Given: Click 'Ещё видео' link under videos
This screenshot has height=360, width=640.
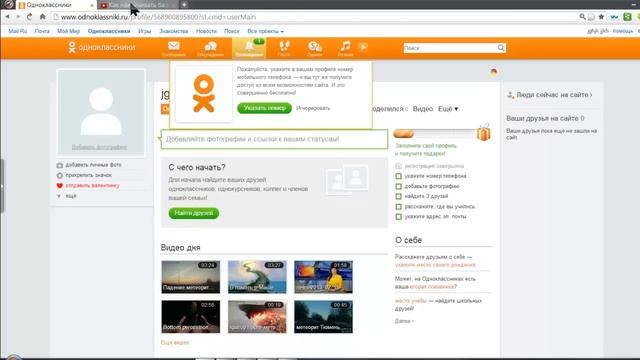Looking at the screenshot, I should (175, 342).
